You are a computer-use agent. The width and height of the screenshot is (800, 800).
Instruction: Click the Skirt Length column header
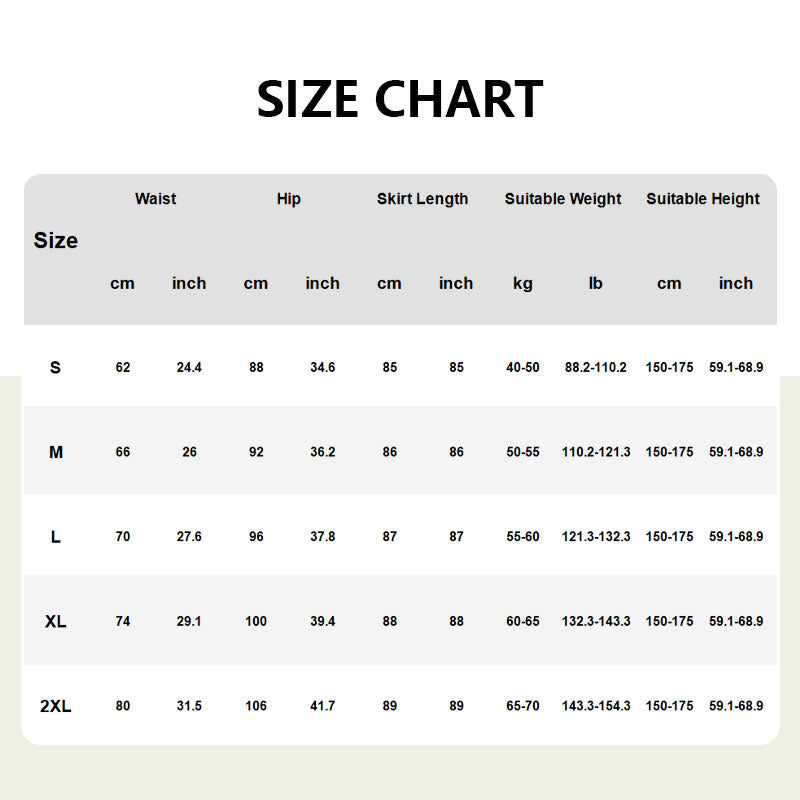coord(422,199)
